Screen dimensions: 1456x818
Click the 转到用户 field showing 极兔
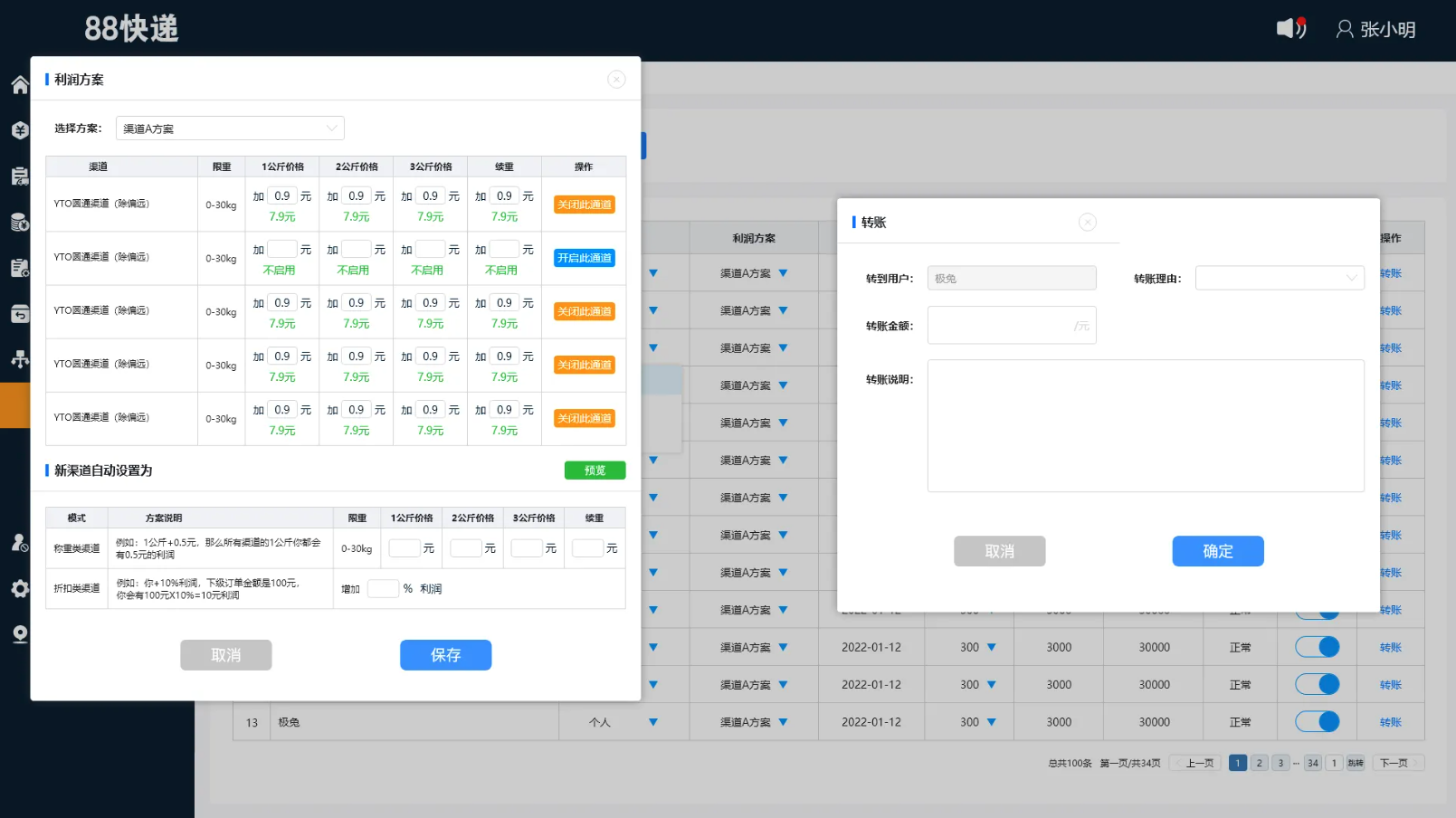click(1012, 278)
